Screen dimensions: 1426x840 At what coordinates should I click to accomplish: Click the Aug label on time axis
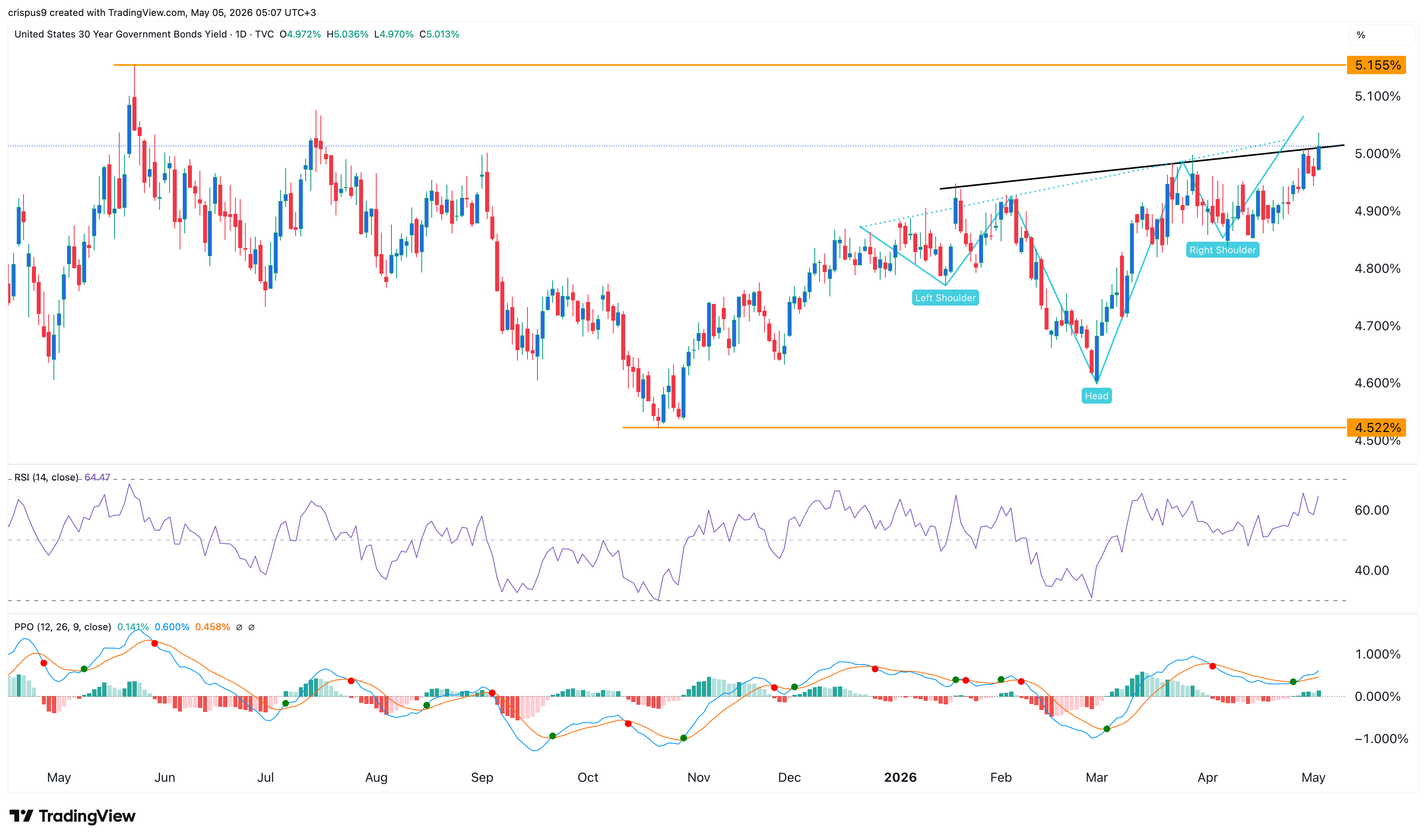[377, 777]
